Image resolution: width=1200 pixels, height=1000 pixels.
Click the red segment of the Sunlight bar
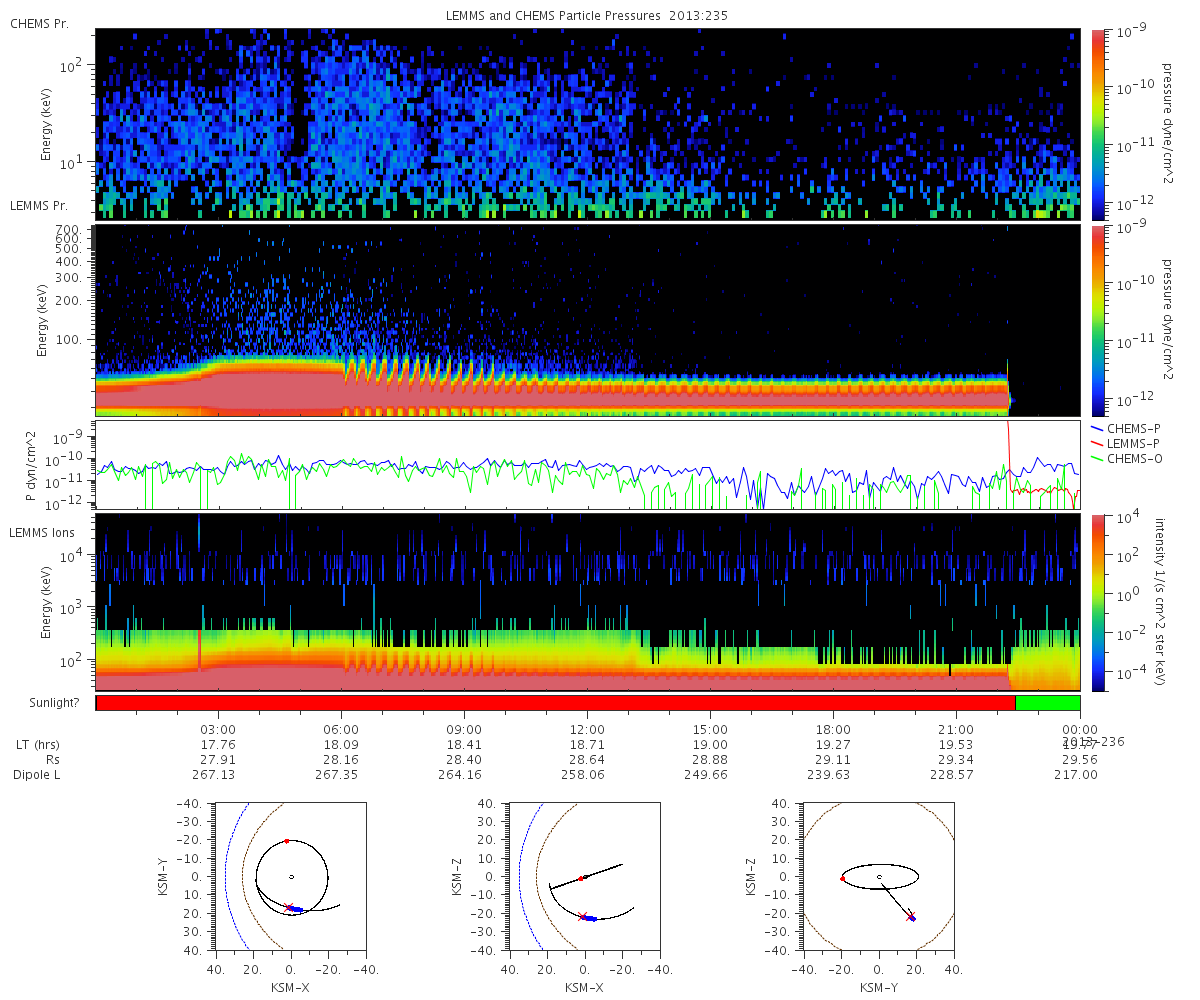[x=556, y=703]
